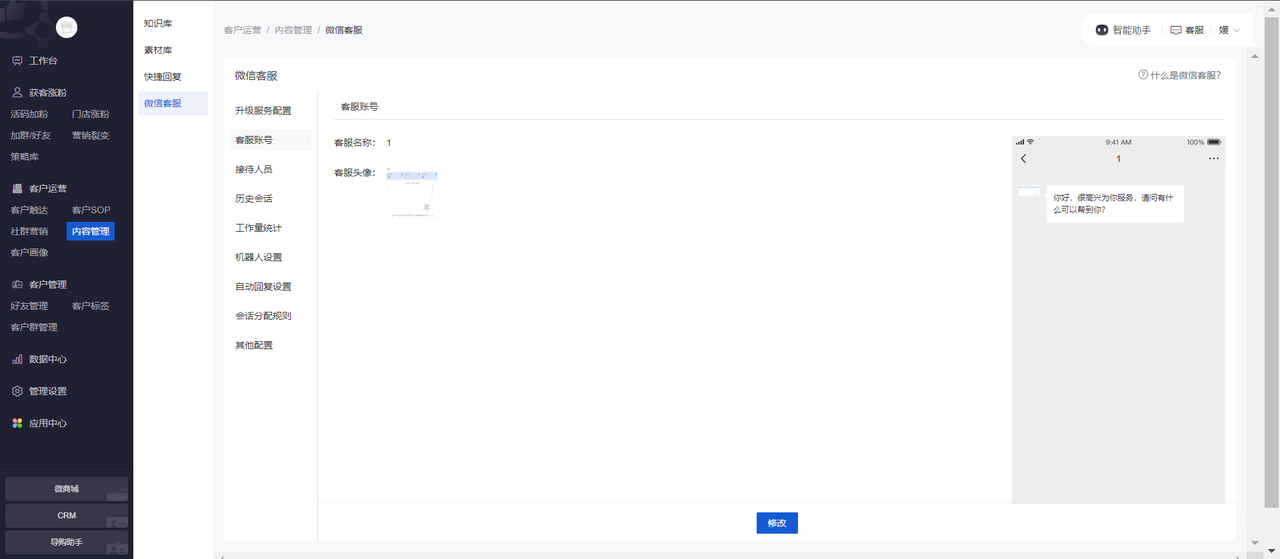The image size is (1280, 559).
Task: Click the 客服名称 value 1
Action: [389, 143]
